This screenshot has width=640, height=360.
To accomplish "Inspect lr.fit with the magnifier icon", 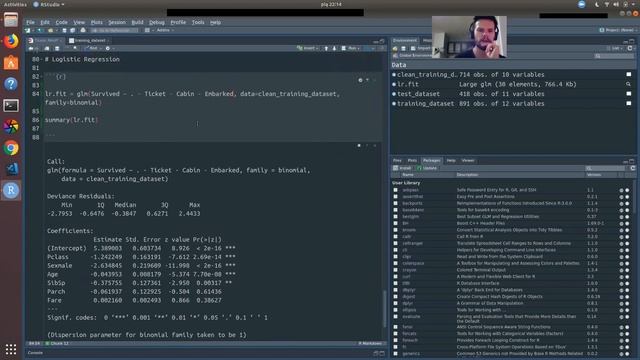I will [x=629, y=84].
